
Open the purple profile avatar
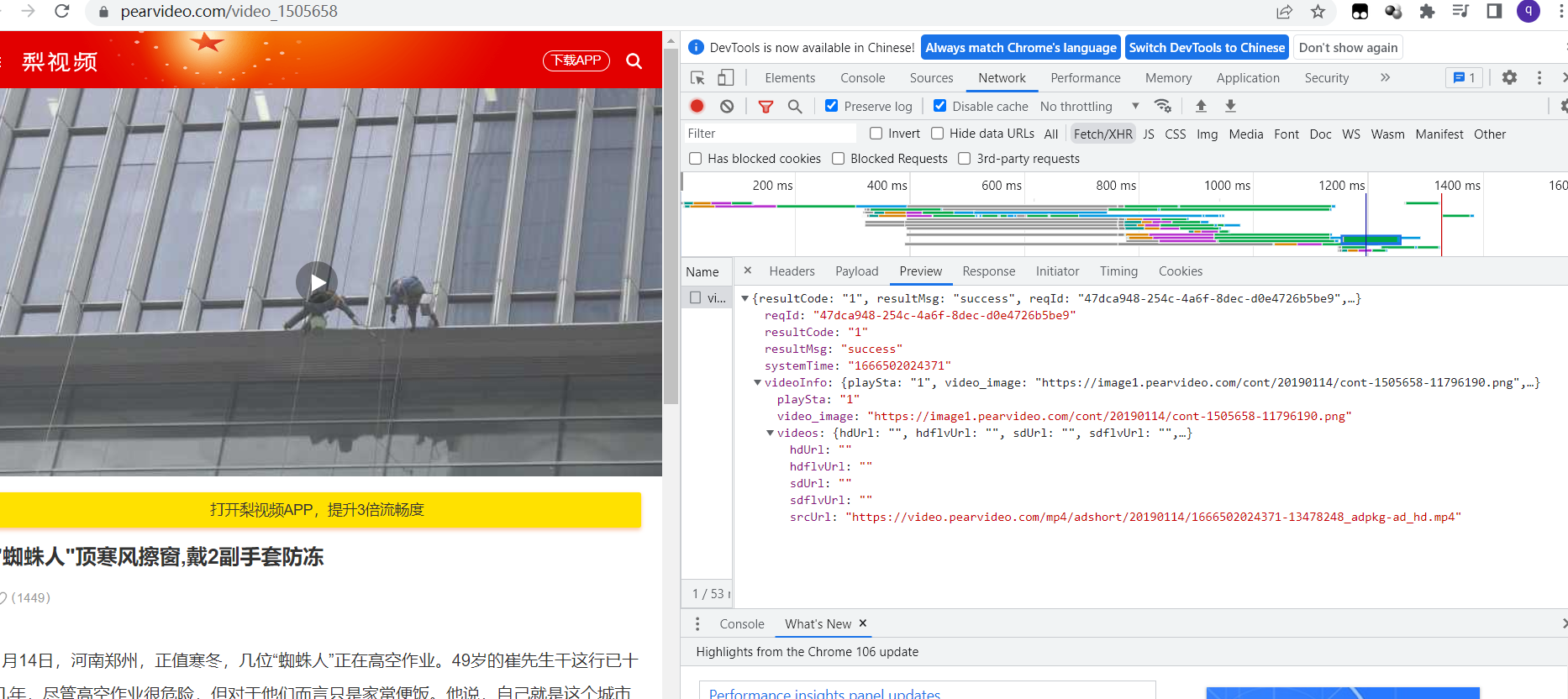1529,11
